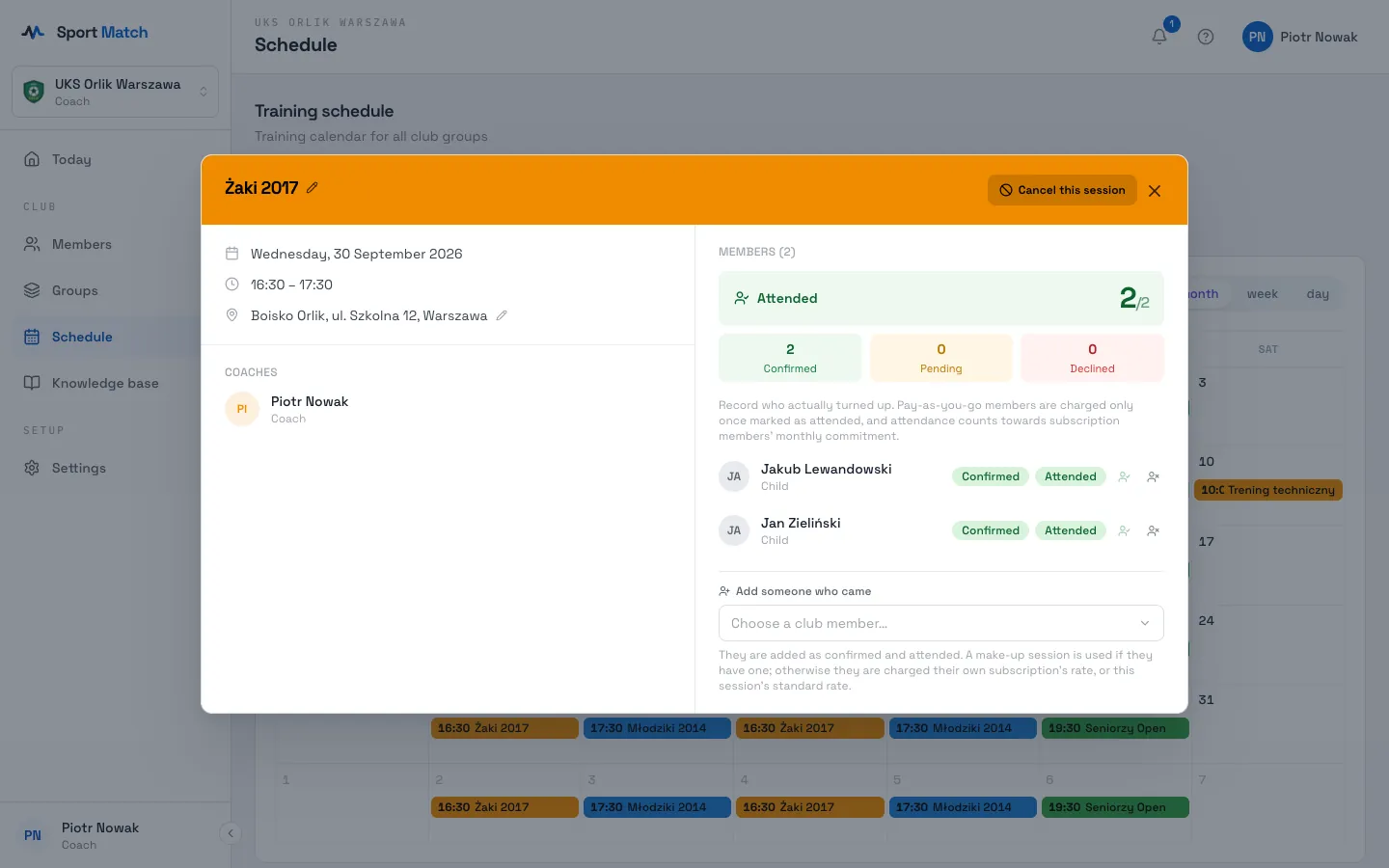Click coach name Piotr Nowak in dialog
The height and width of the screenshot is (868, 1389).
click(x=310, y=401)
